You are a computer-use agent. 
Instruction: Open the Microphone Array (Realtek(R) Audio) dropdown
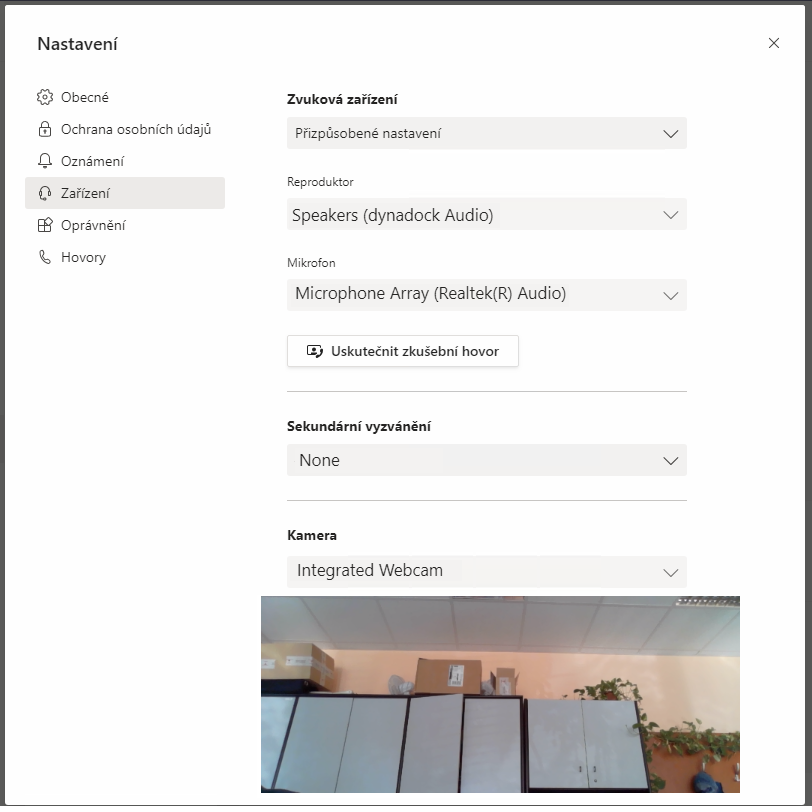coord(487,295)
